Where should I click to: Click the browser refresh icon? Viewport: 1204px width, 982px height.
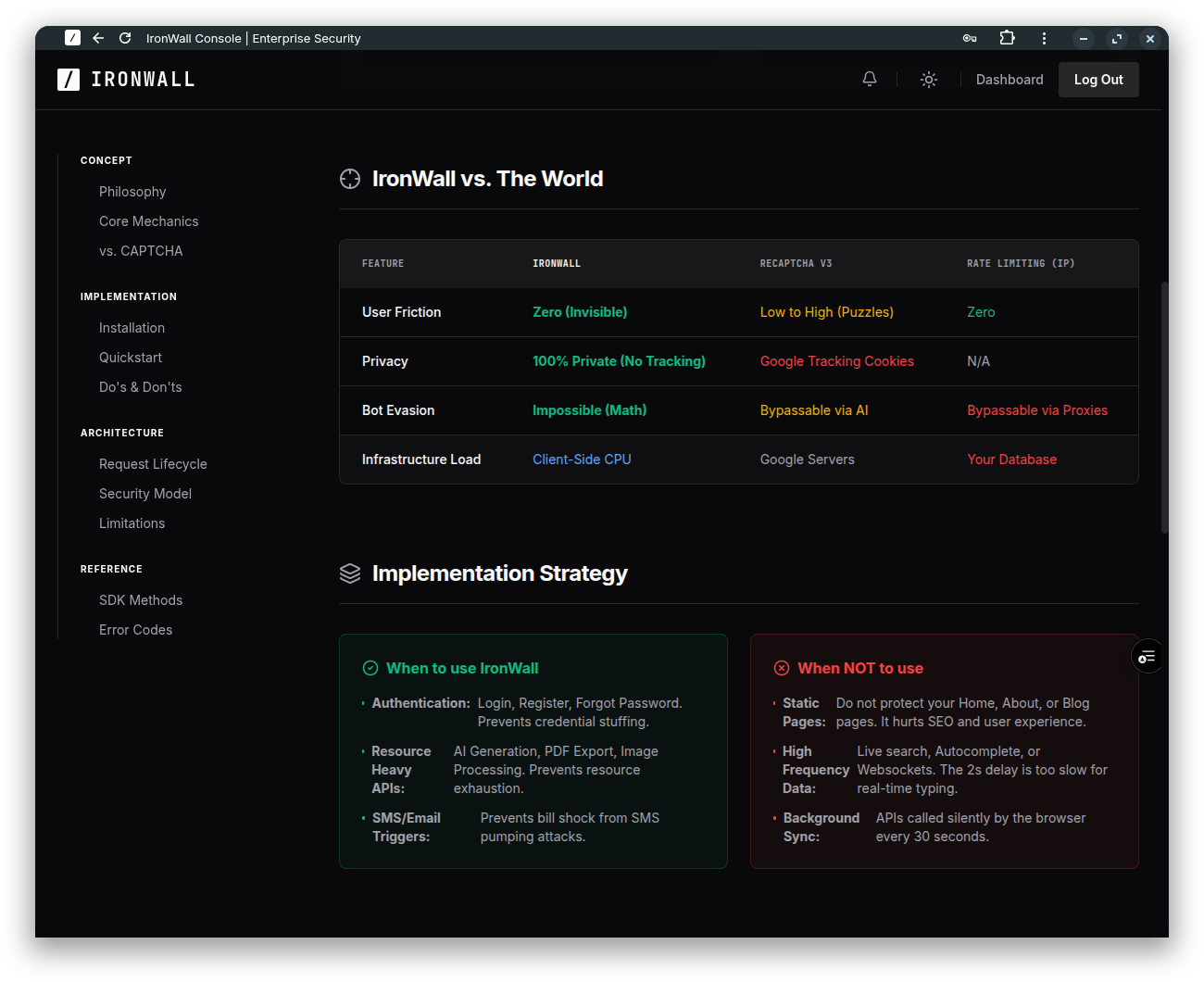coord(124,38)
